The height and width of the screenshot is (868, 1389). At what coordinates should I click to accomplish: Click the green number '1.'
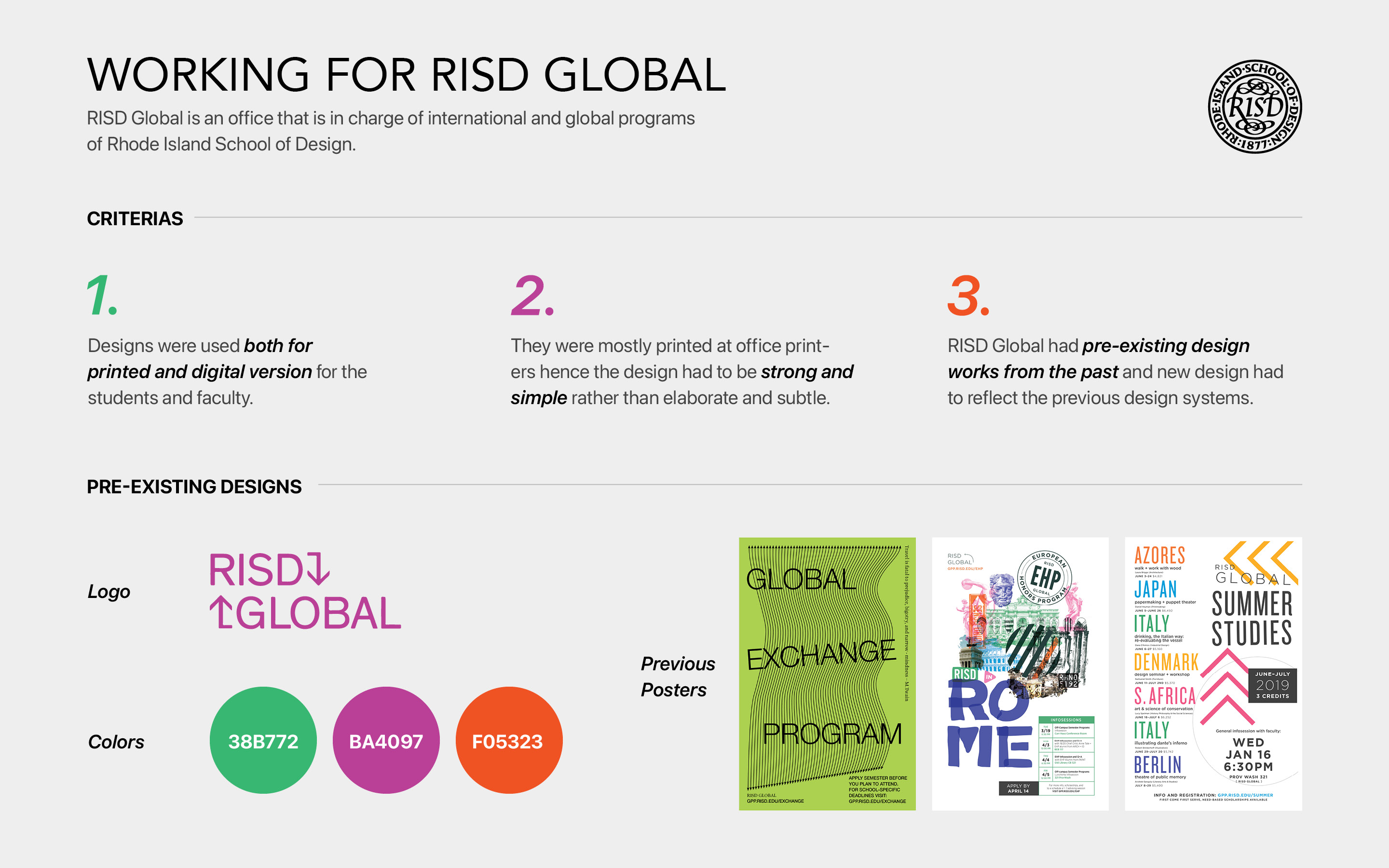pos(102,296)
